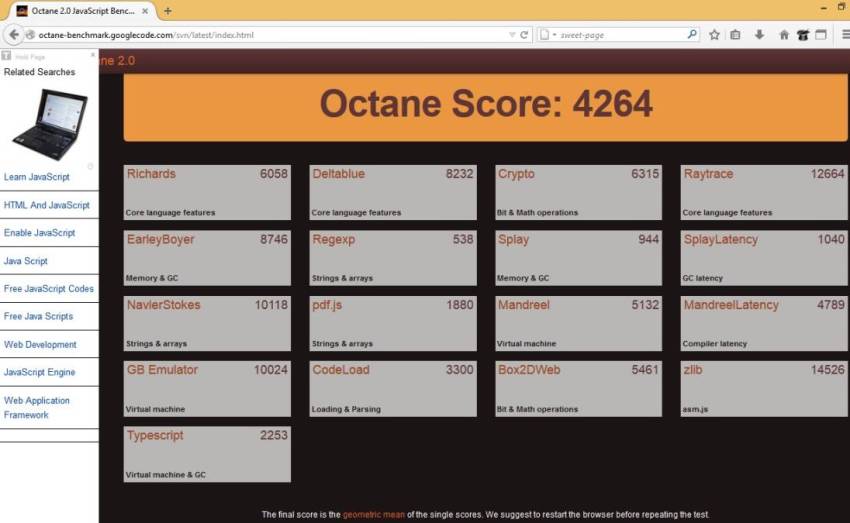The image size is (850, 523).
Task: Click GC latency label under SplayLatency
Action: pyautogui.click(x=703, y=279)
